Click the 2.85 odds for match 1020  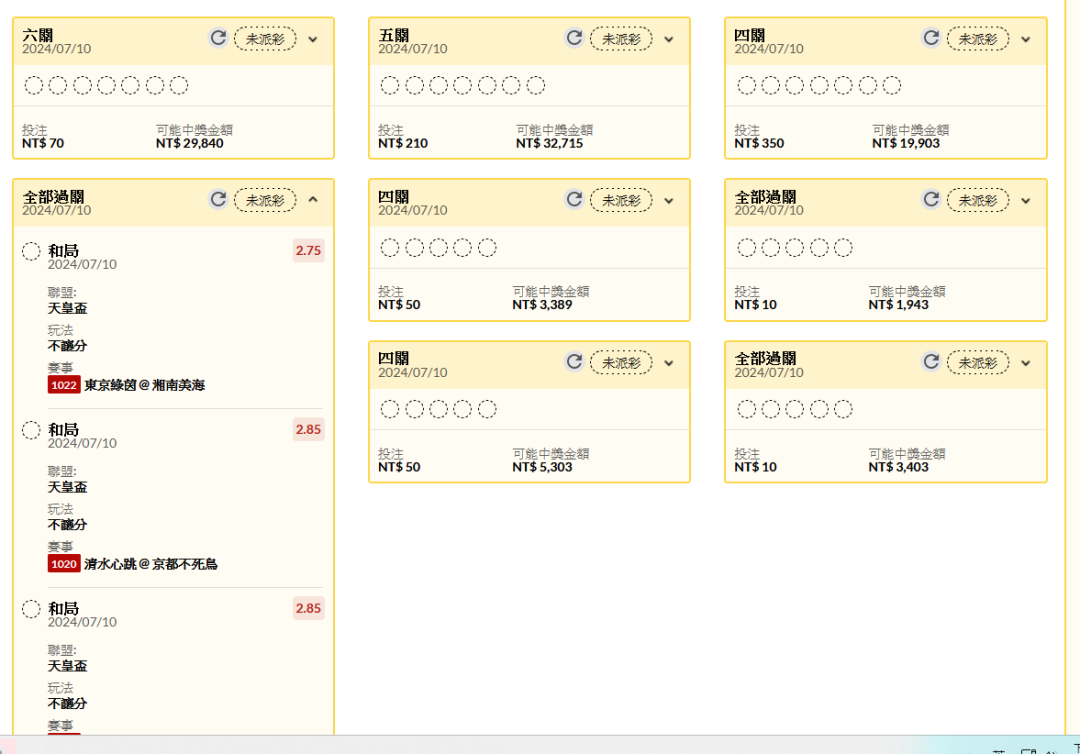(x=309, y=430)
